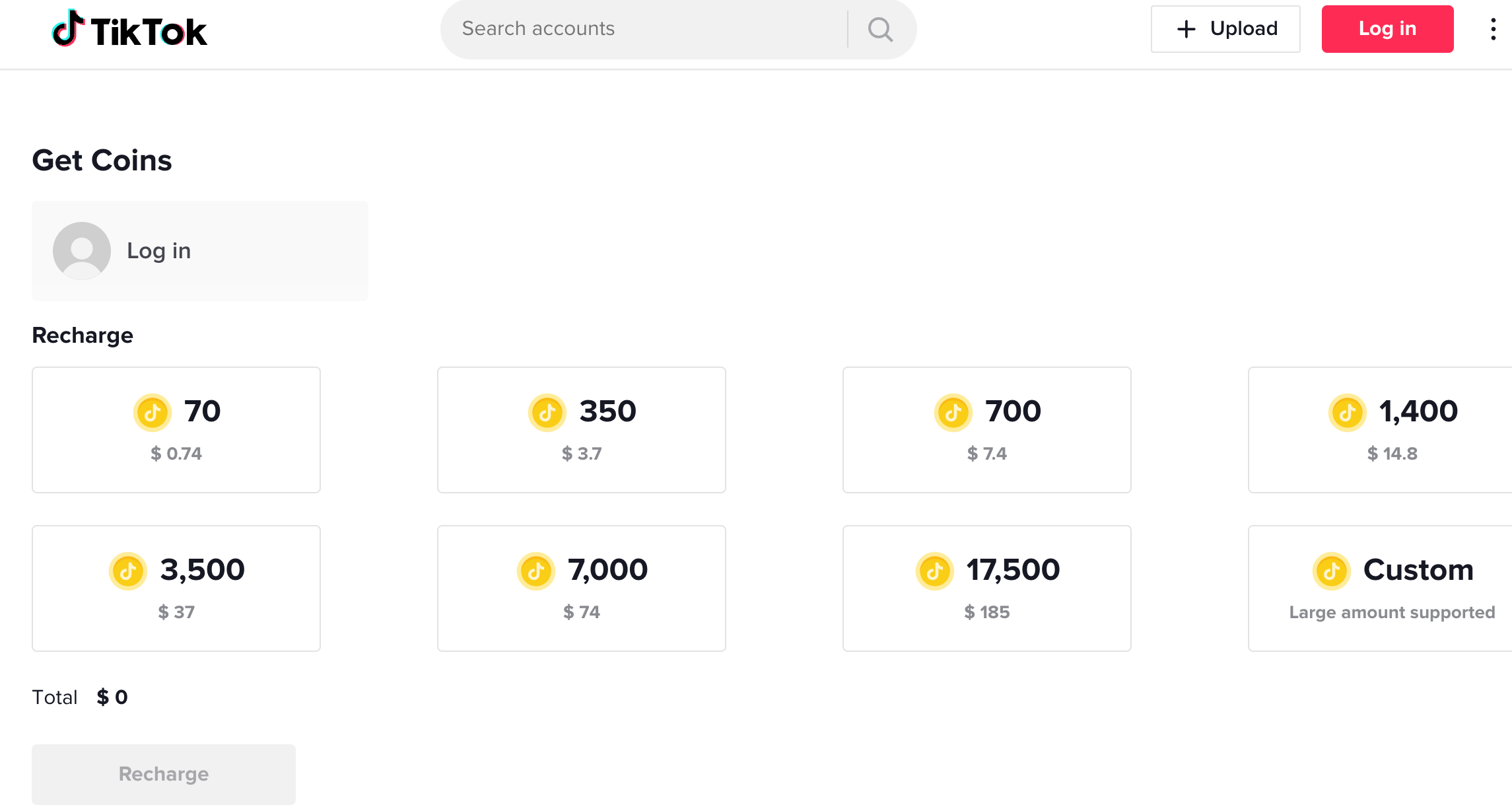The height and width of the screenshot is (811, 1512).
Task: Click the coin icon on the Custom card
Action: [1332, 571]
